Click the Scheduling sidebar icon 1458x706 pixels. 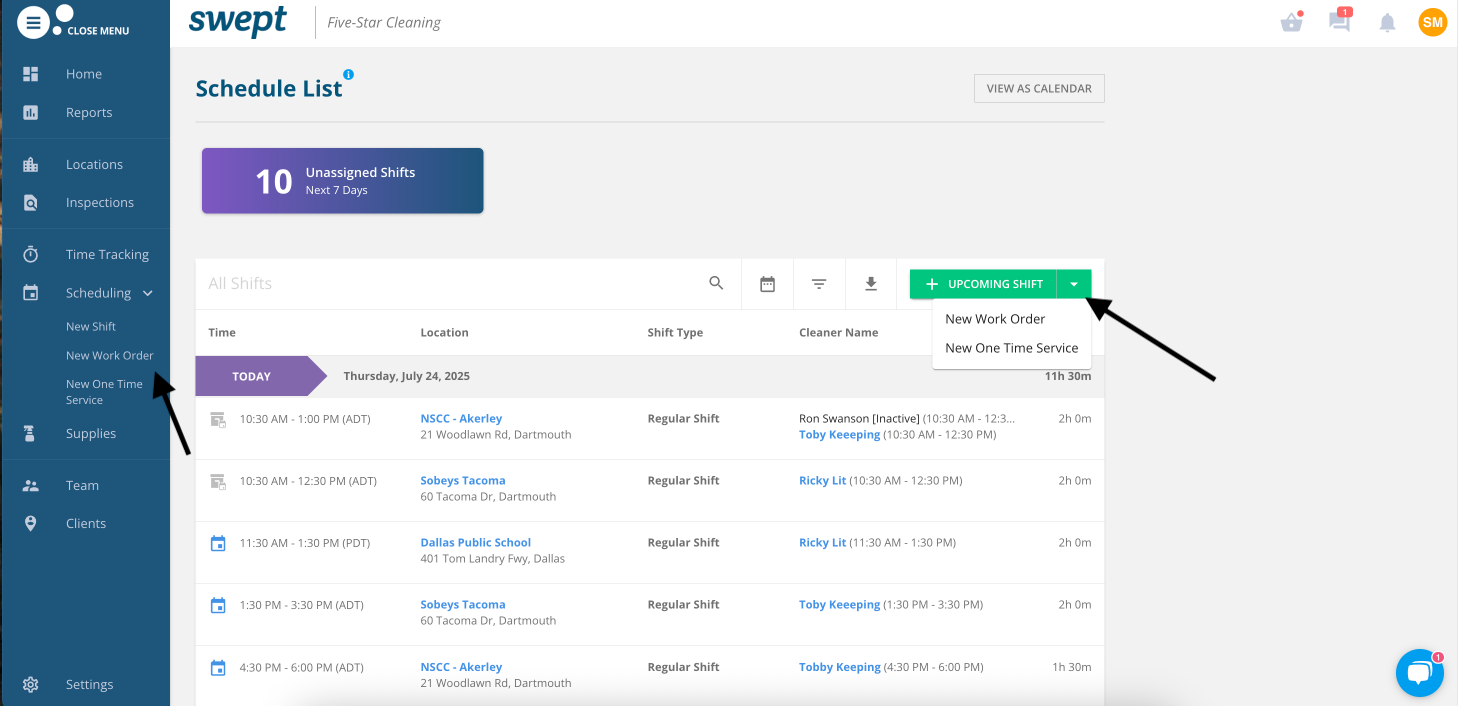click(x=31, y=292)
